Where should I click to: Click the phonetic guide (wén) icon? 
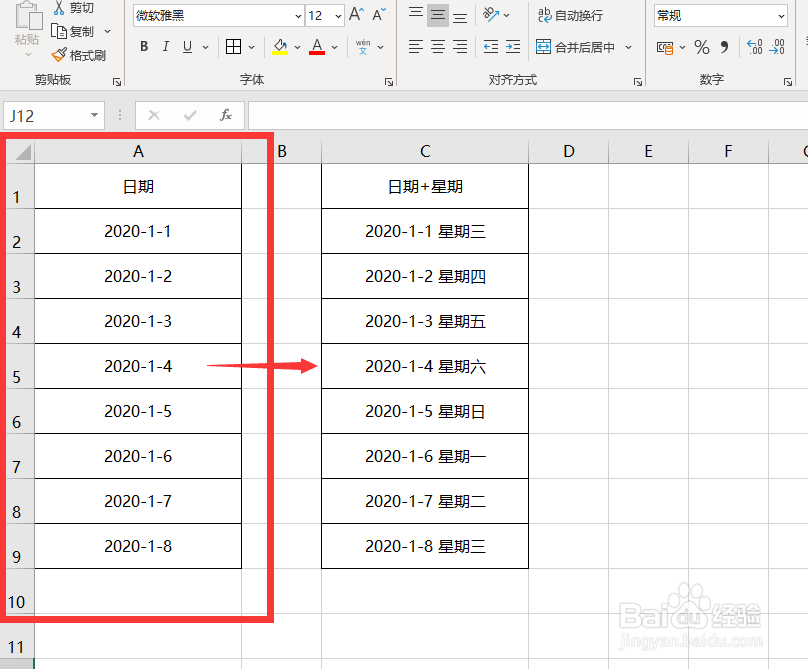[x=363, y=47]
